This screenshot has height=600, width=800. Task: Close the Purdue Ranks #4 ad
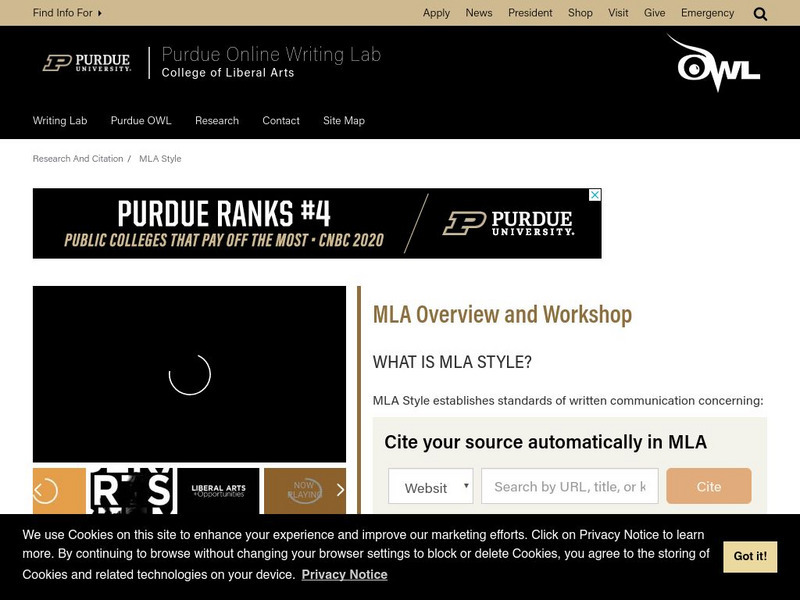[x=595, y=195]
